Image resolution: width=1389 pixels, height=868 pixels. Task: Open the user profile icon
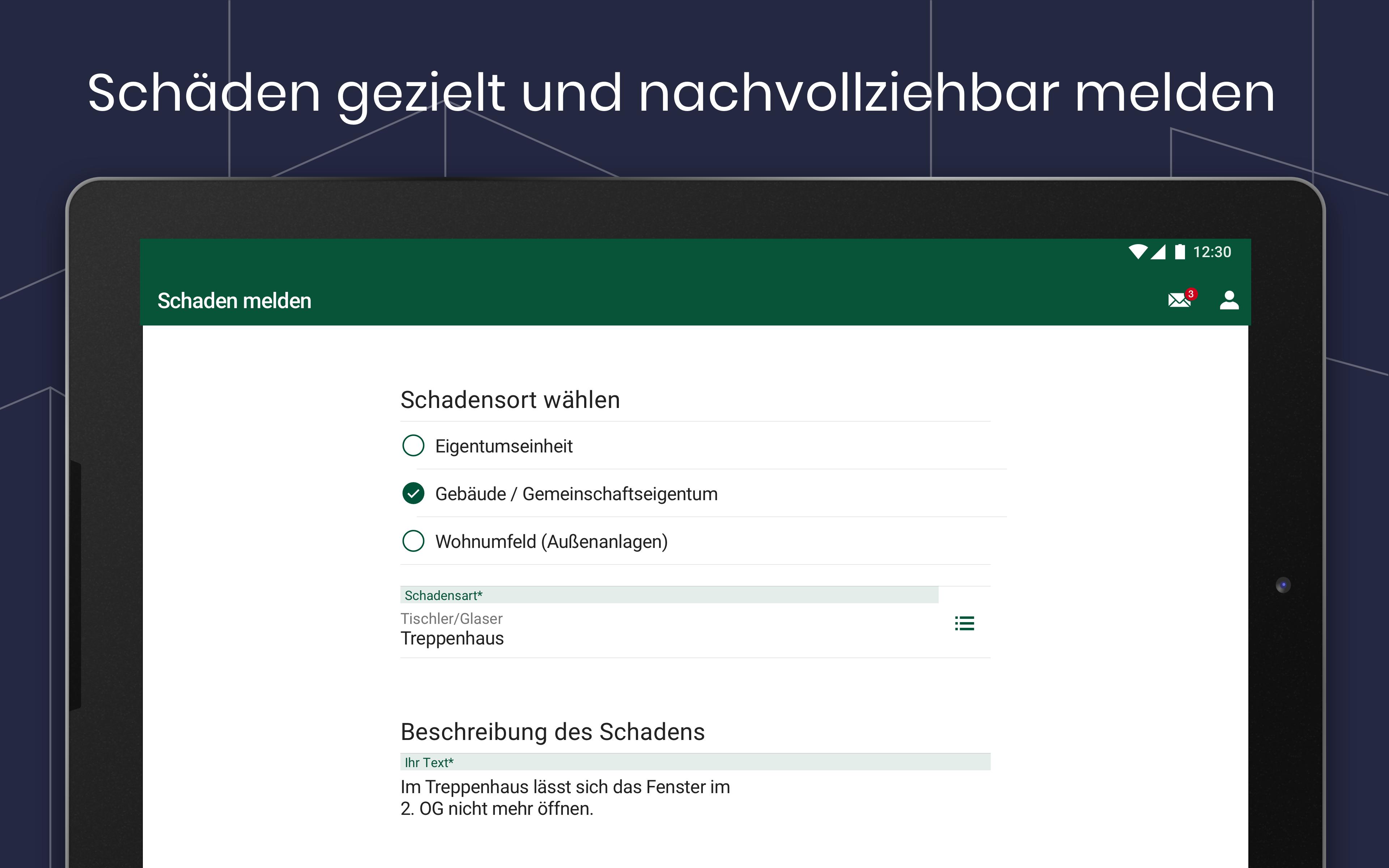[1229, 300]
